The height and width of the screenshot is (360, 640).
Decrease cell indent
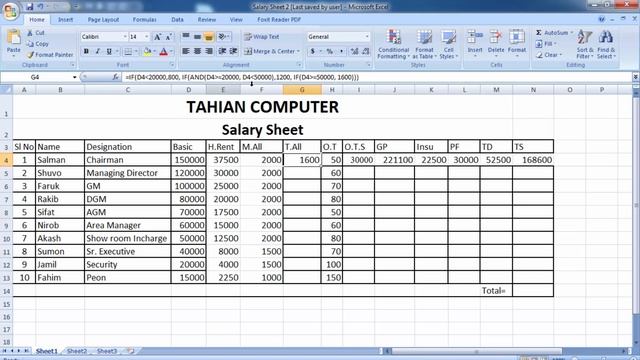click(x=222, y=51)
